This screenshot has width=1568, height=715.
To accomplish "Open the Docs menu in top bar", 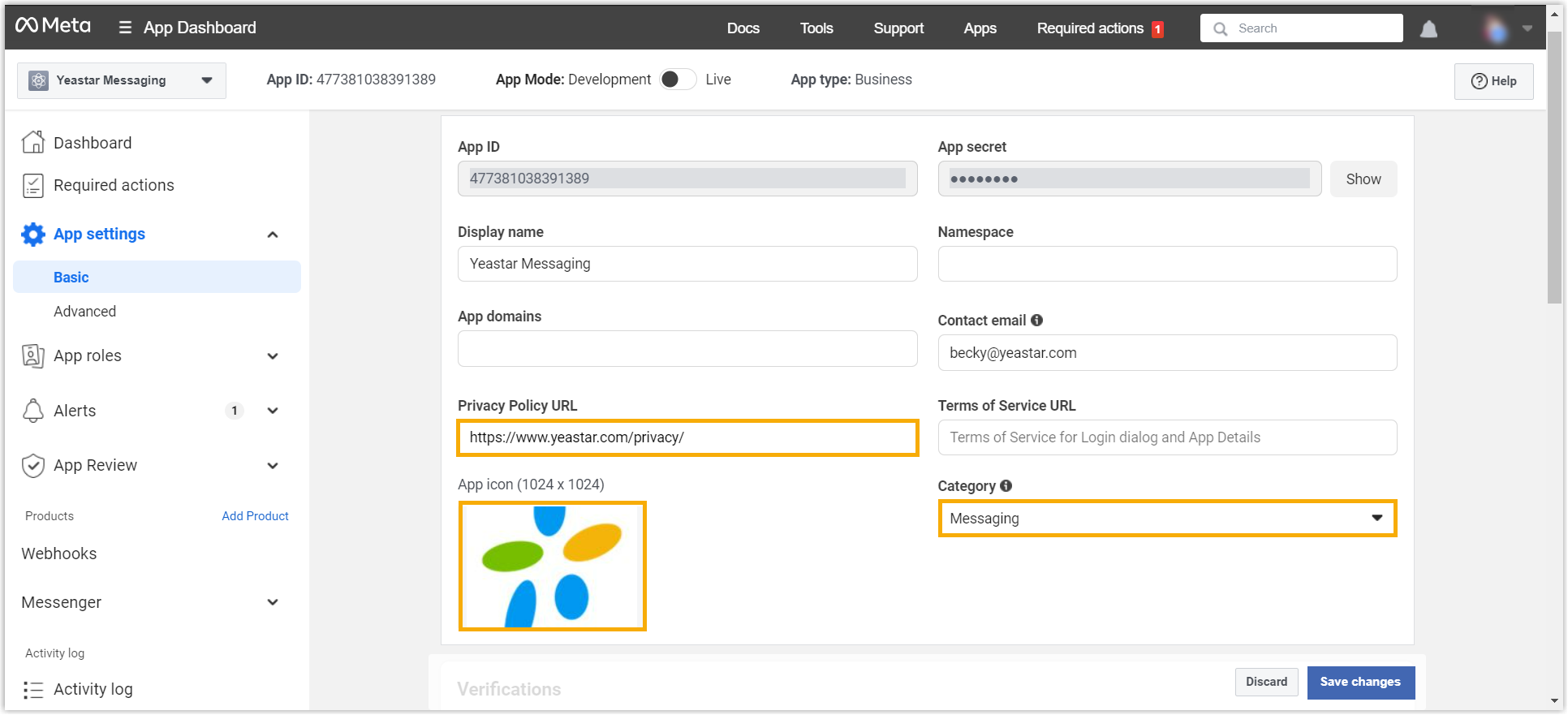I will click(743, 28).
